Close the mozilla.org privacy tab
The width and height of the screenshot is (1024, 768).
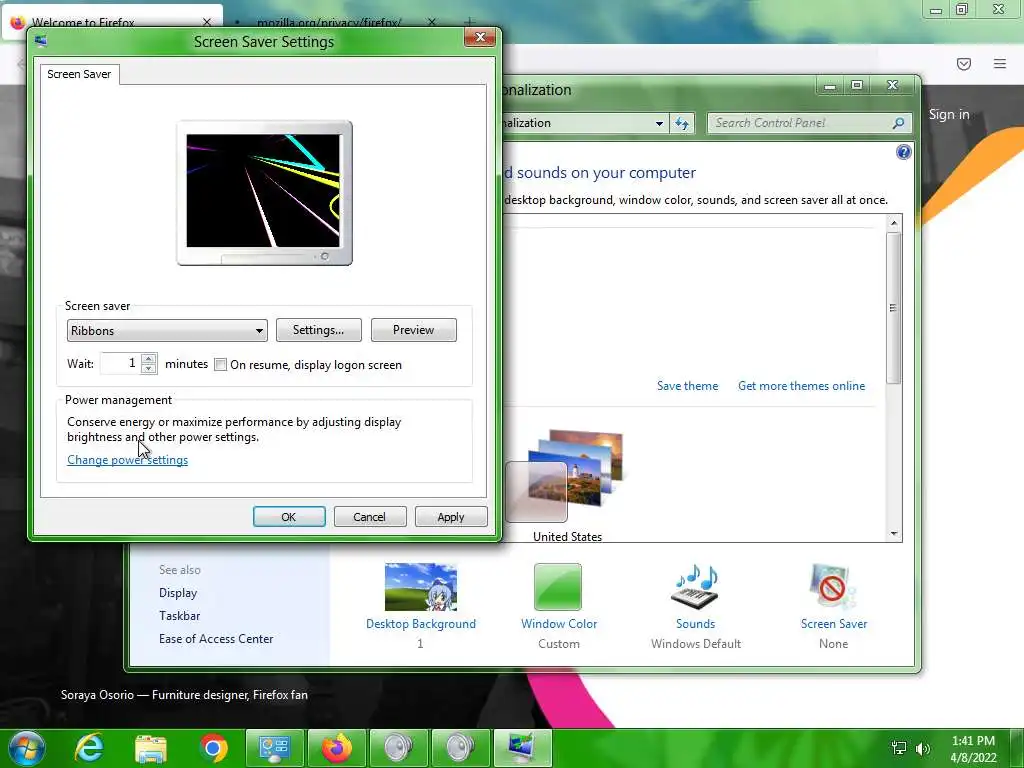[432, 22]
